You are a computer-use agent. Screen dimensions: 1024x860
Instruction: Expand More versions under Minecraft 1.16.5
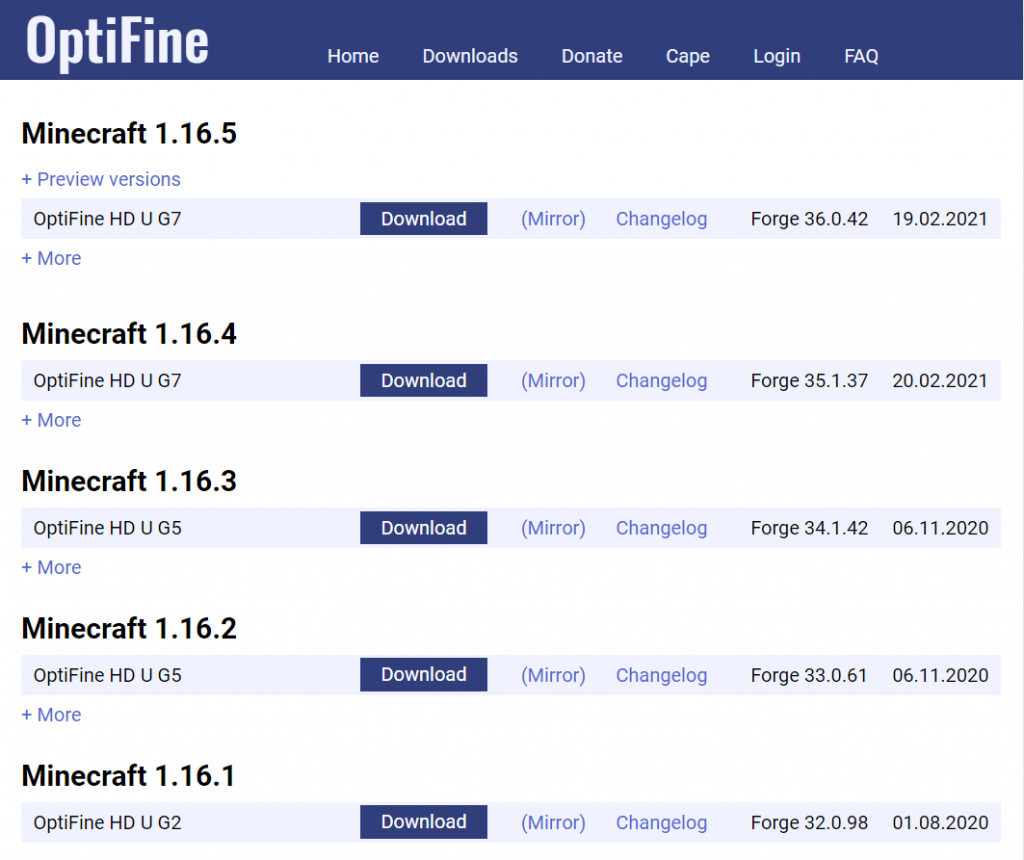[52, 258]
